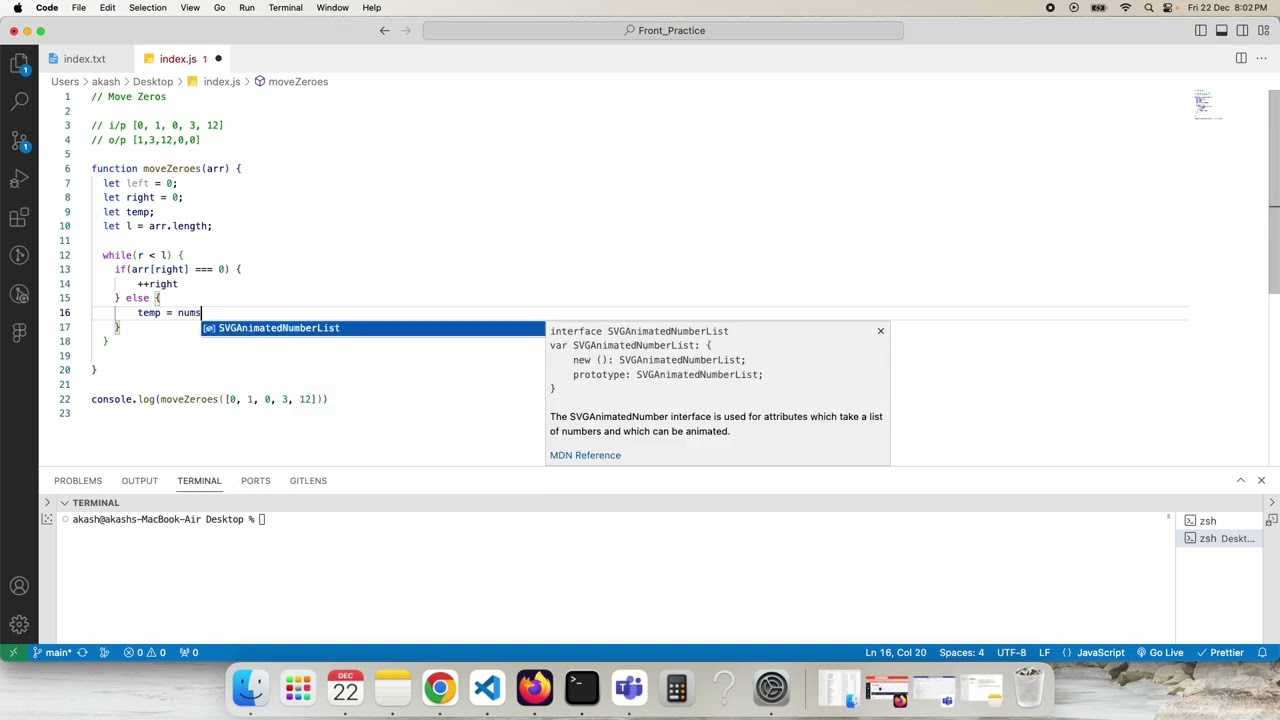Viewport: 1280px width, 720px height.
Task: Select the zsh Deskt... terminal
Action: (x=1219, y=538)
